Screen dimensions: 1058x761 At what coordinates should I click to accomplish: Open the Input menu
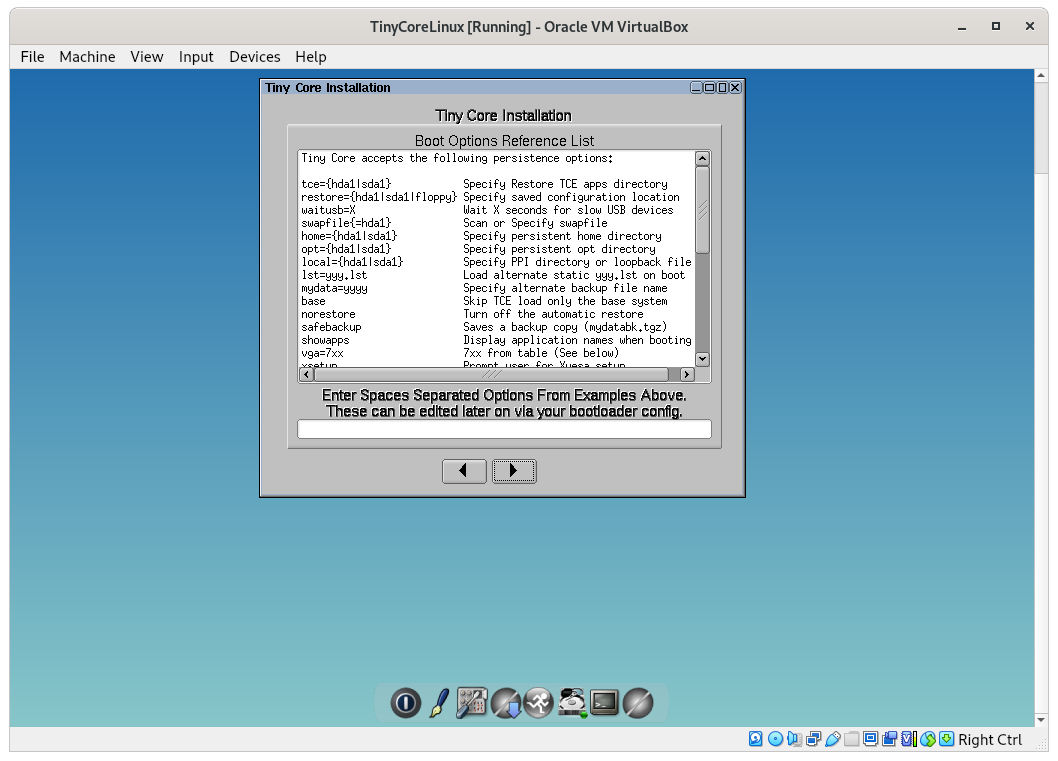coord(196,57)
